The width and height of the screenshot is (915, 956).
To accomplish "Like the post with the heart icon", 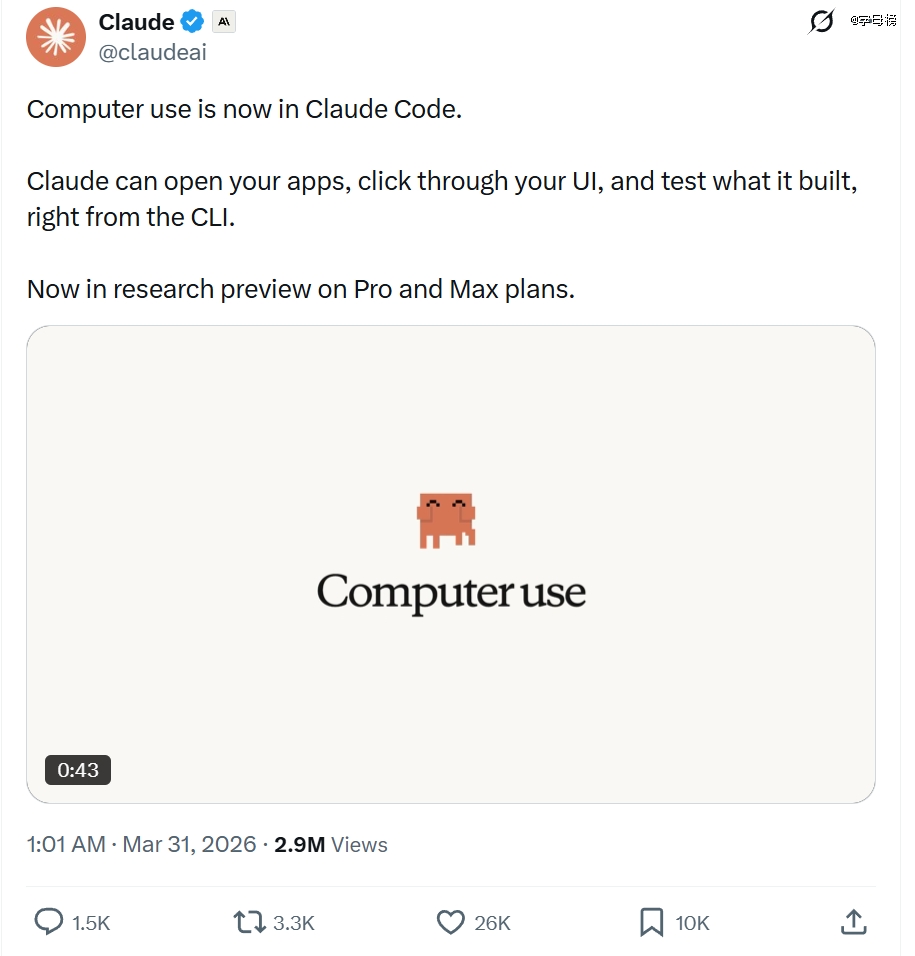I will [452, 922].
